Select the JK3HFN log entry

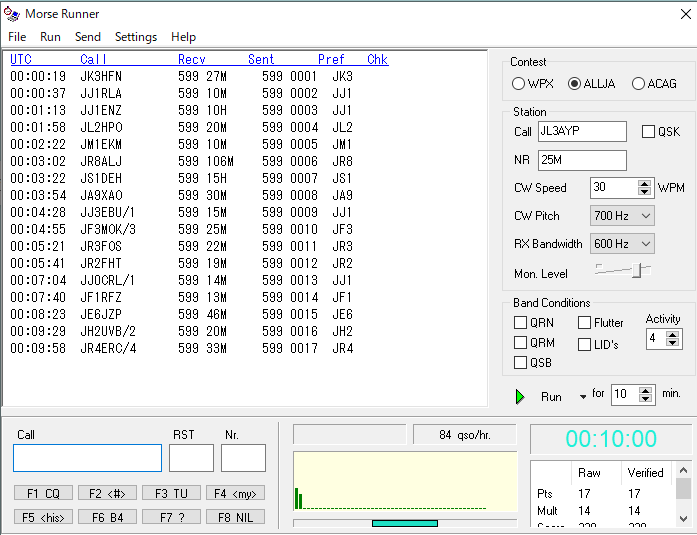click(x=181, y=76)
